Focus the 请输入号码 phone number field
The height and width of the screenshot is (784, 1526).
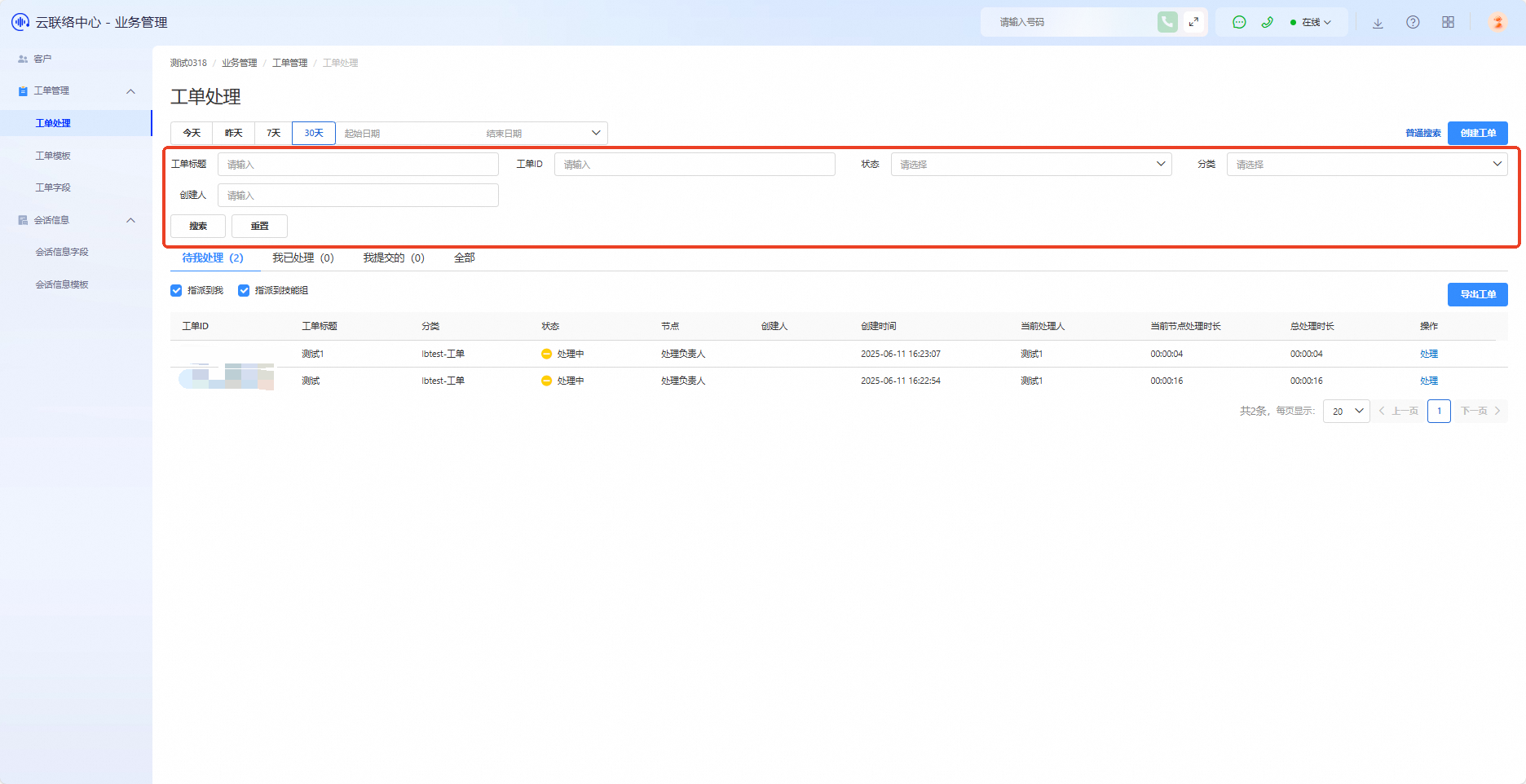(x=1073, y=22)
